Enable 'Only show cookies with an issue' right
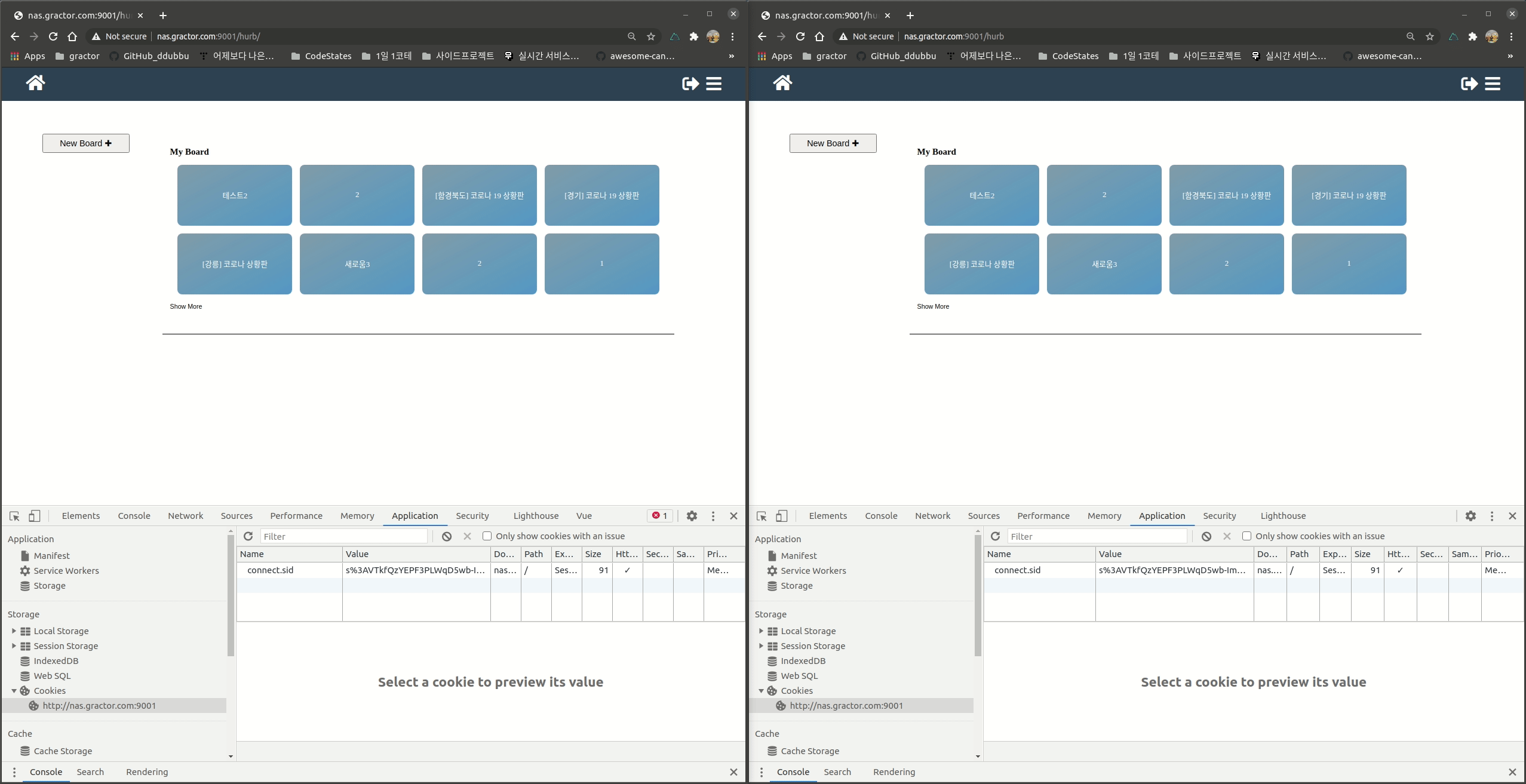The height and width of the screenshot is (784, 1526). pyautogui.click(x=1246, y=536)
